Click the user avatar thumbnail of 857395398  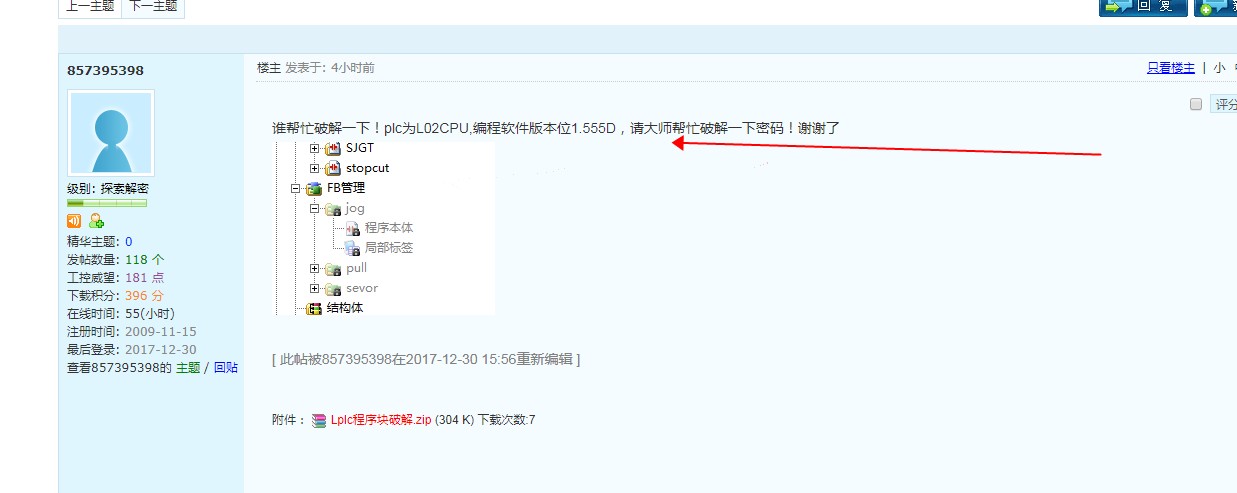(x=111, y=133)
